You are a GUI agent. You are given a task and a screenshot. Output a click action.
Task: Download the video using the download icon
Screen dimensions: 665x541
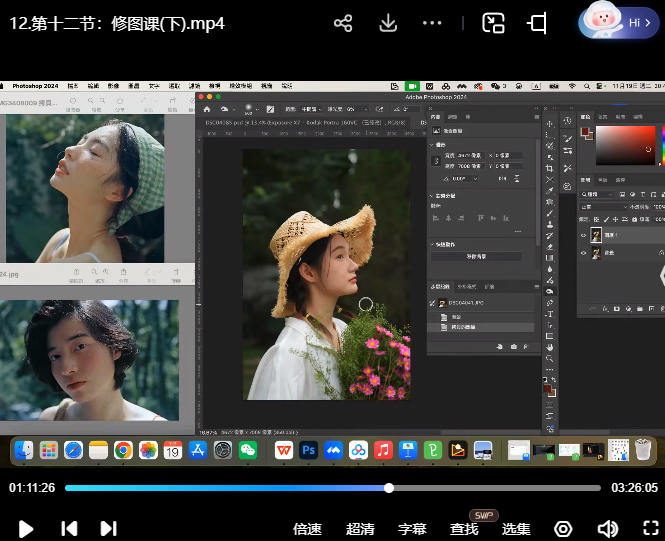[388, 23]
